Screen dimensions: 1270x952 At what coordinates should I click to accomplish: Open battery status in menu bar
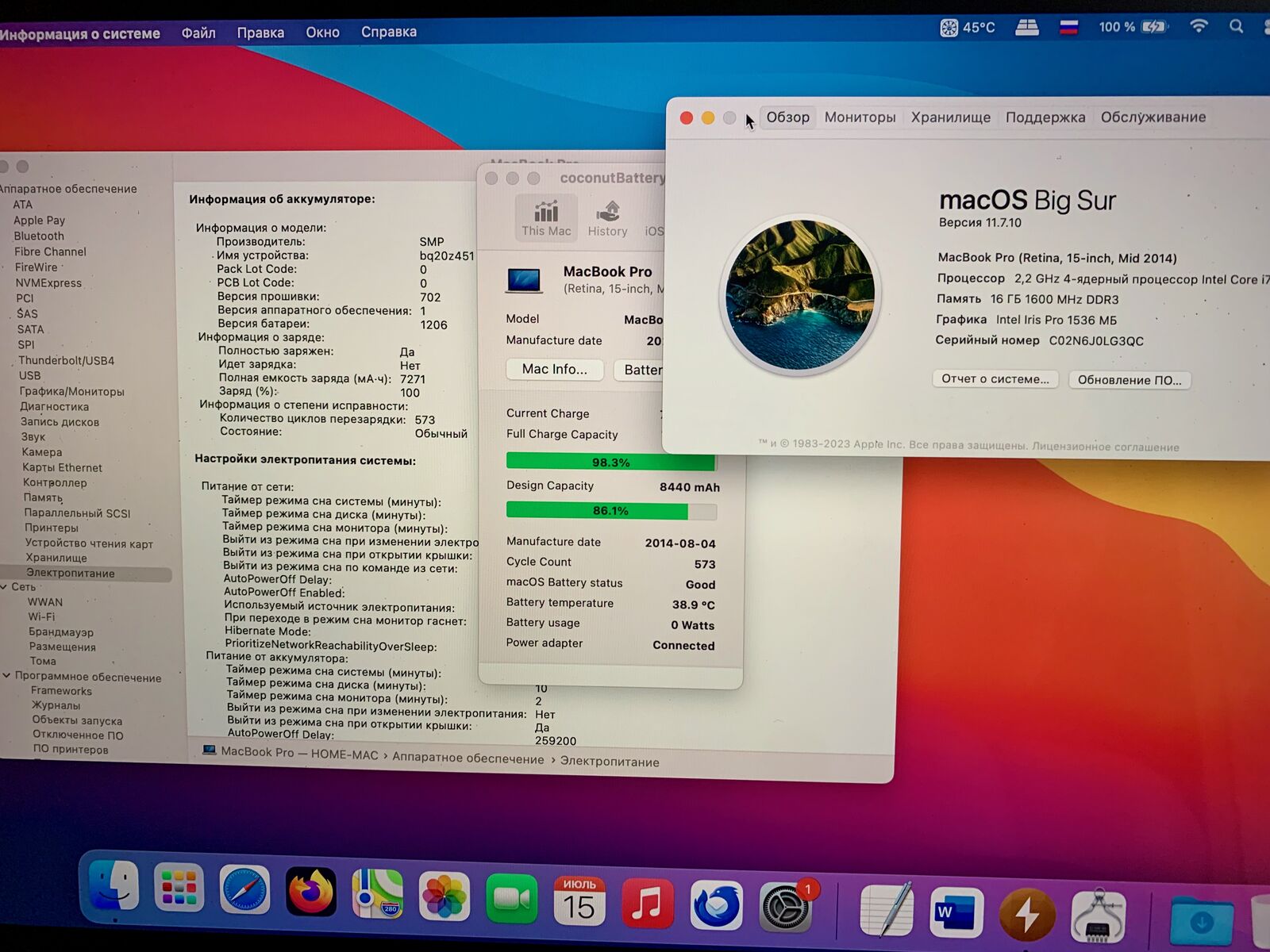click(1133, 27)
